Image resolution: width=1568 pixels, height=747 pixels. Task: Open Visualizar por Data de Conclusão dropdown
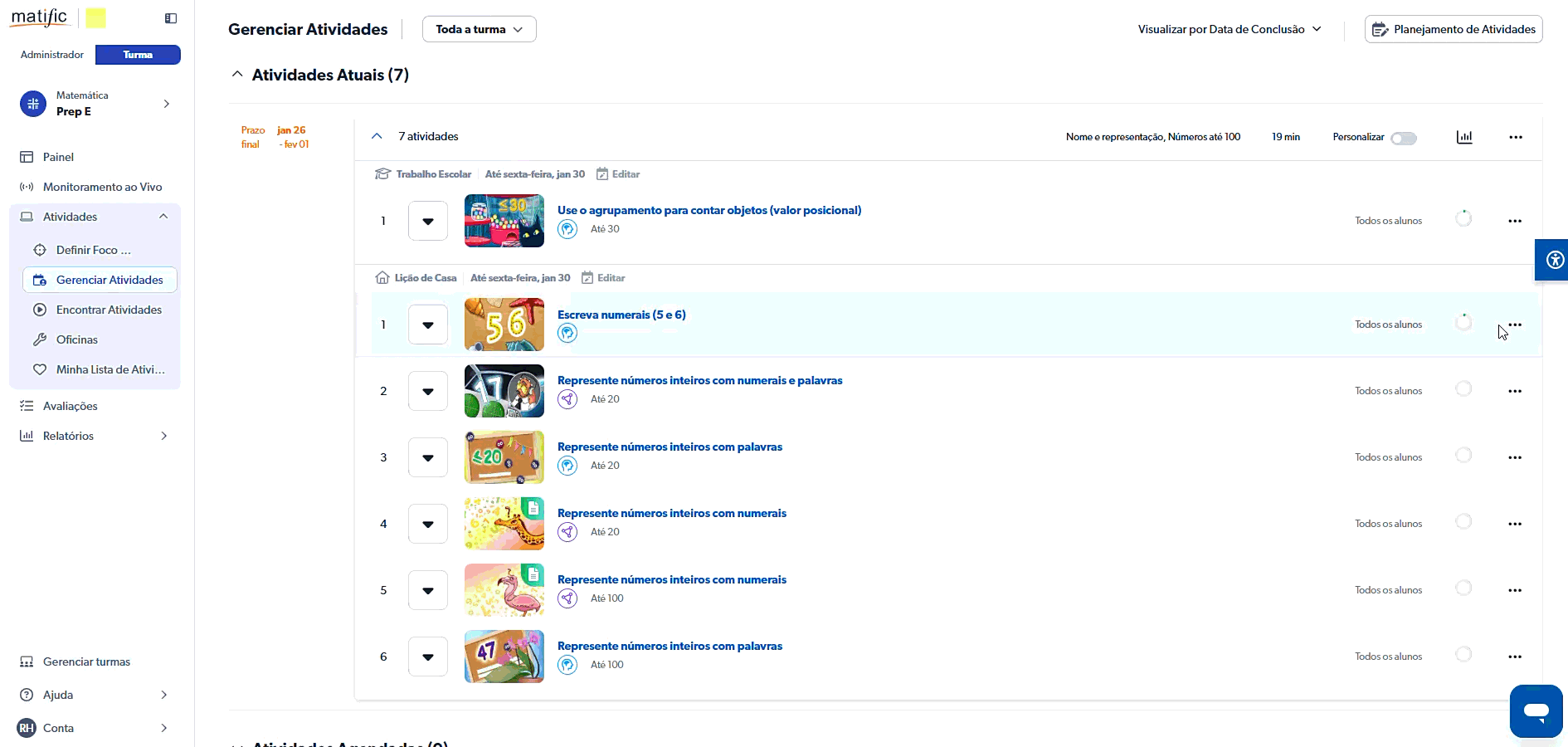(x=1229, y=29)
